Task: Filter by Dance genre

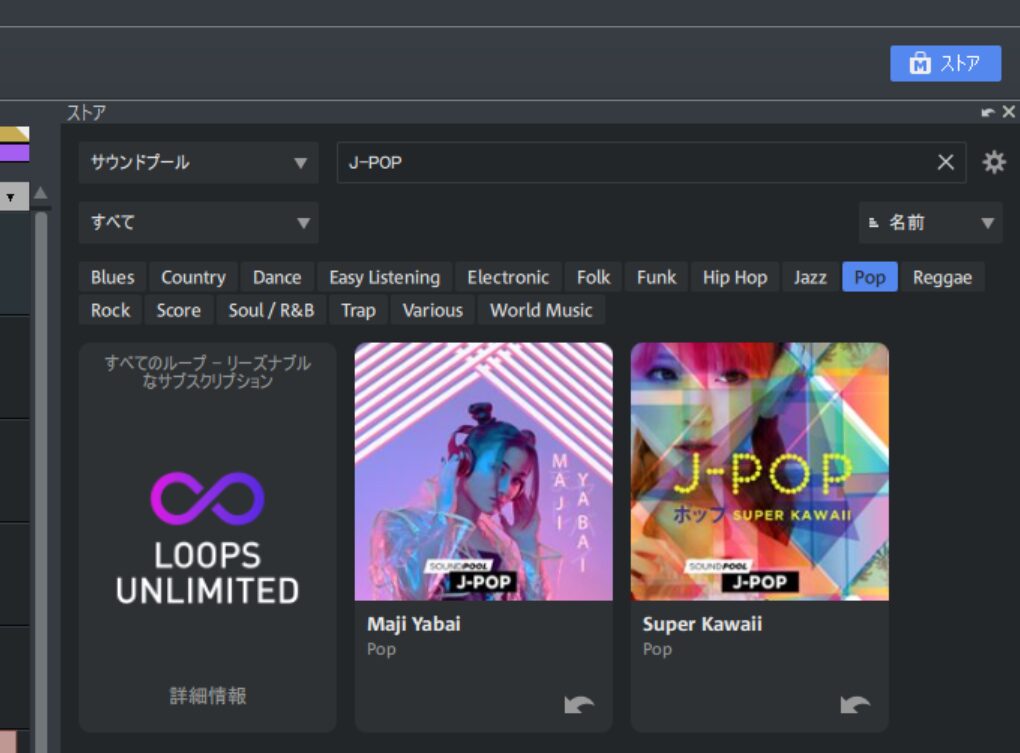Action: [x=277, y=278]
